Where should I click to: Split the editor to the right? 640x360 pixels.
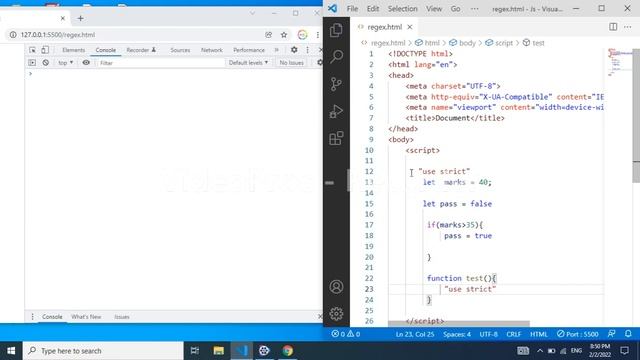613,27
